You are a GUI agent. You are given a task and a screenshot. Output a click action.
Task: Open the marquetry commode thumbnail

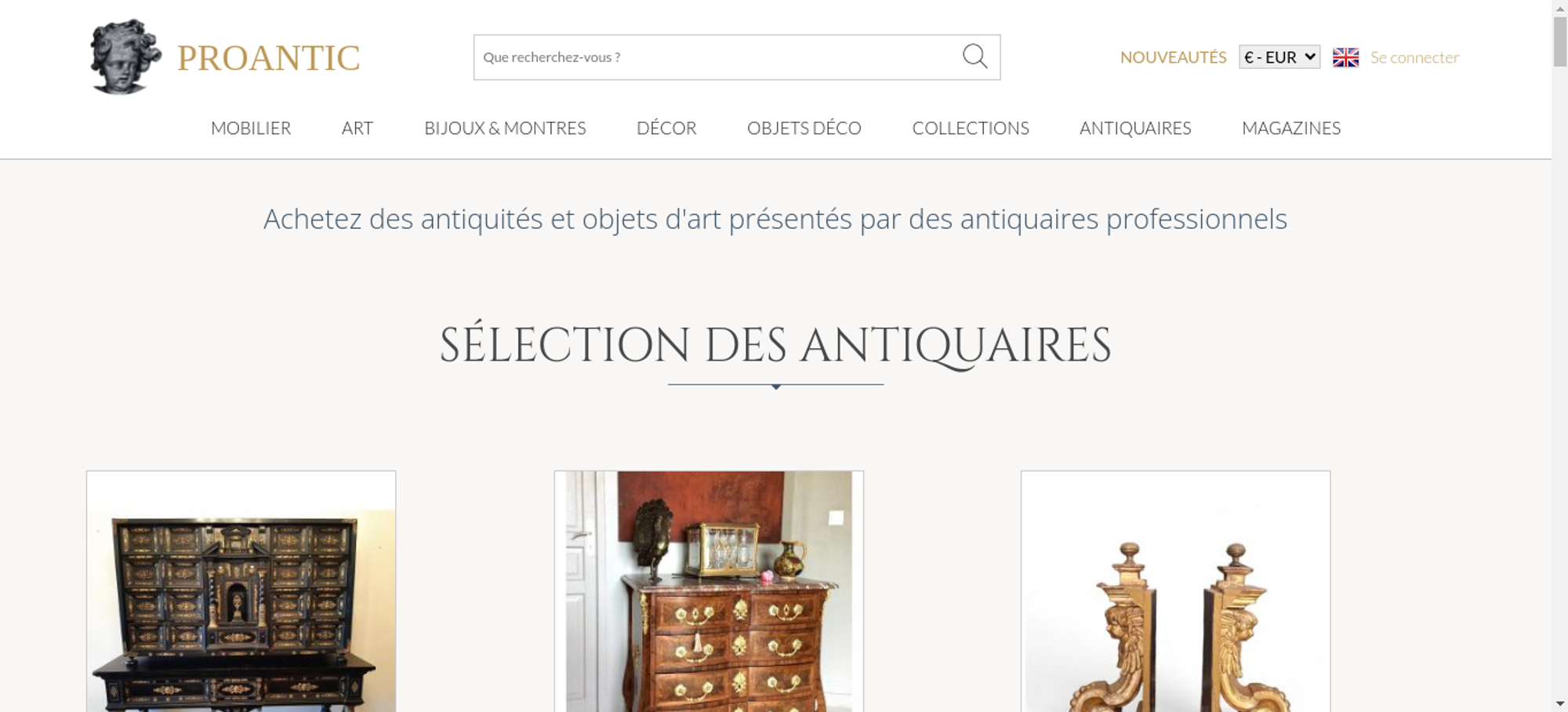click(709, 591)
